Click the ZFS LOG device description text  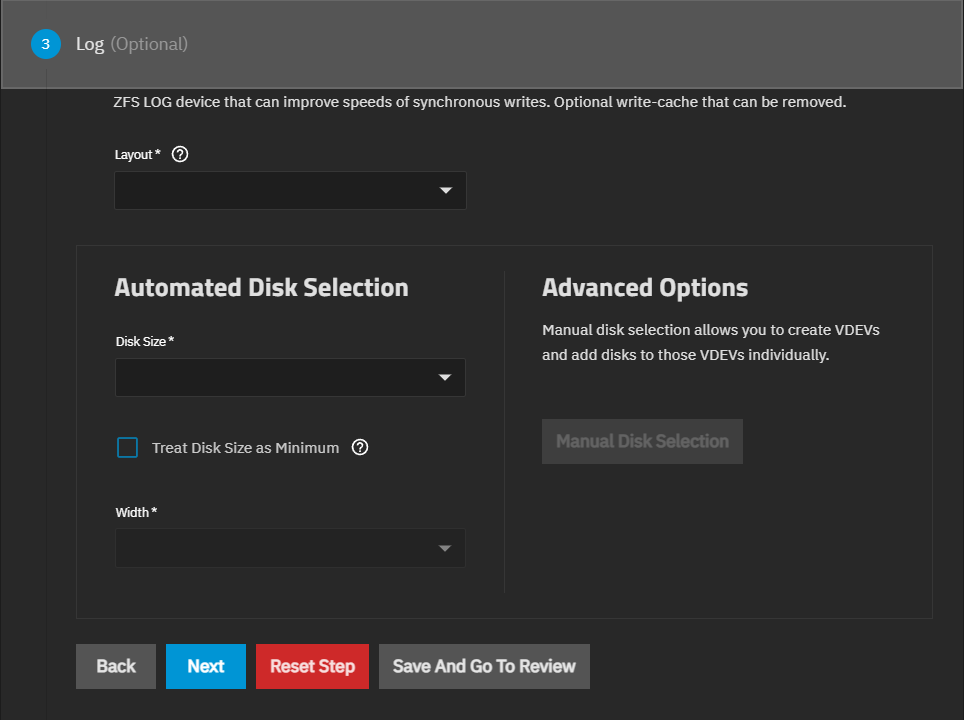480,103
